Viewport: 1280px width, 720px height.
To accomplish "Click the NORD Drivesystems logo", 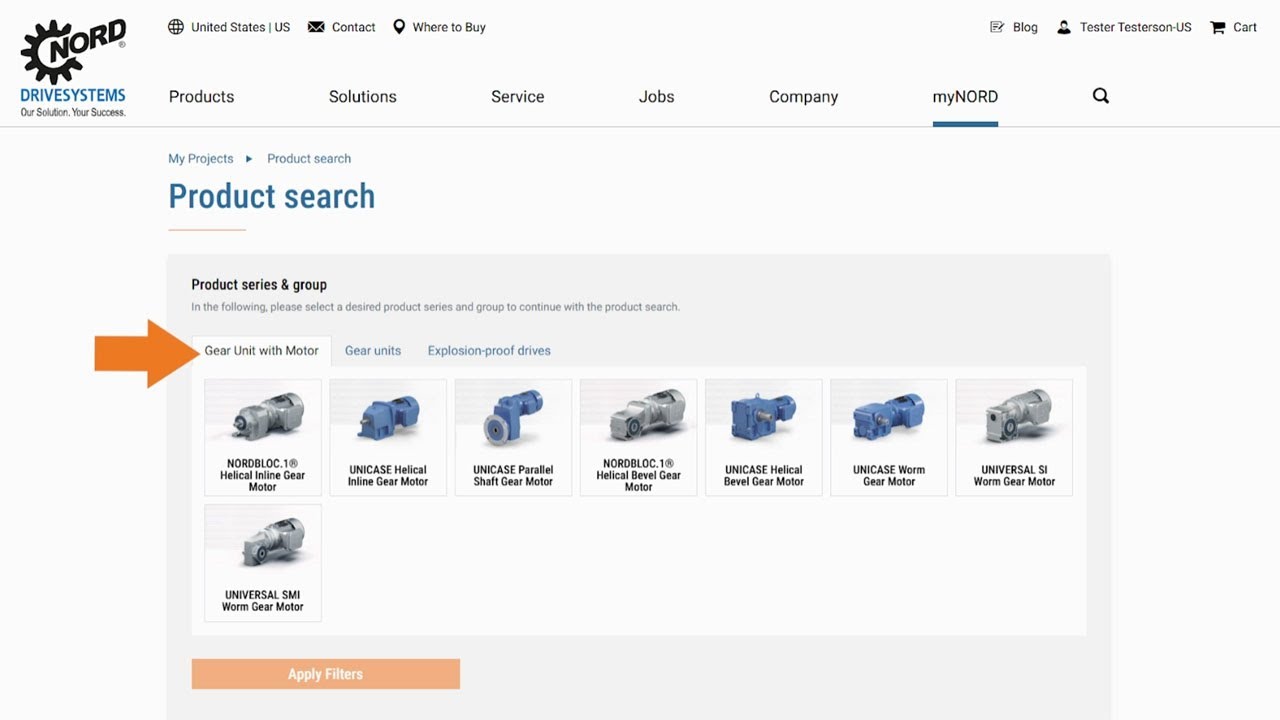I will coord(73,68).
